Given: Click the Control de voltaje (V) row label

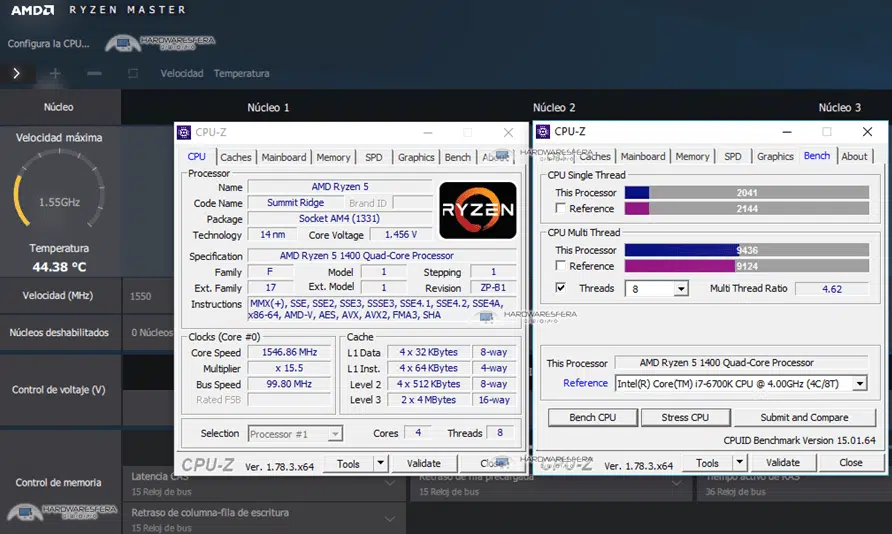Looking at the screenshot, I should [x=59, y=390].
